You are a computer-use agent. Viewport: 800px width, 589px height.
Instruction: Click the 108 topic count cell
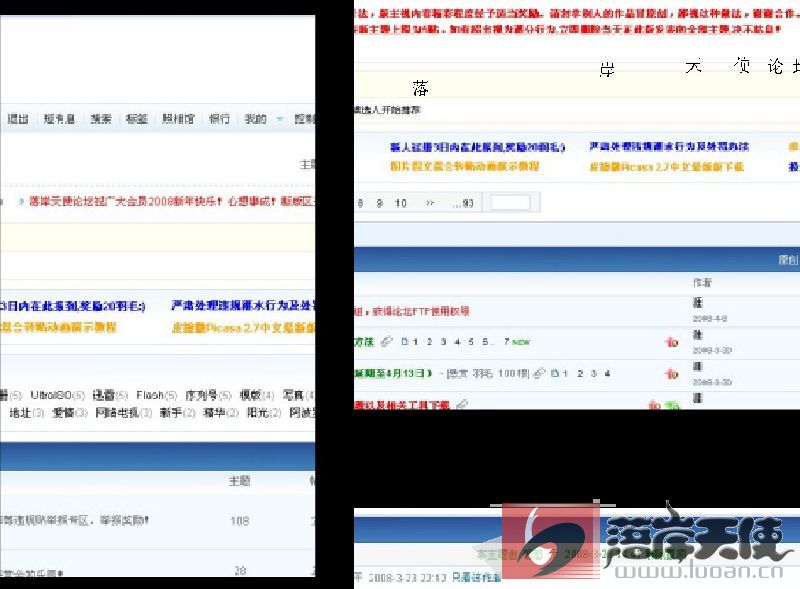(x=239, y=521)
